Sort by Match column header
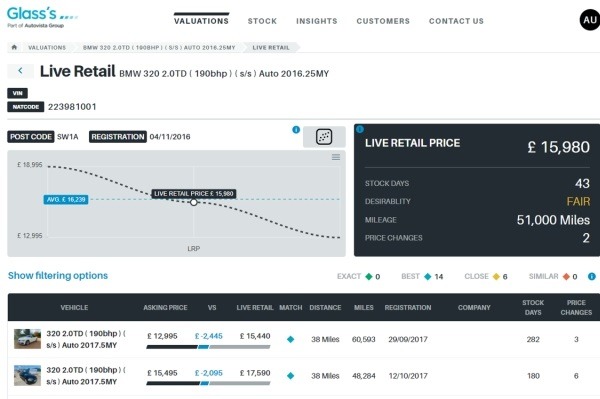This screenshot has width=600, height=399. tap(290, 308)
